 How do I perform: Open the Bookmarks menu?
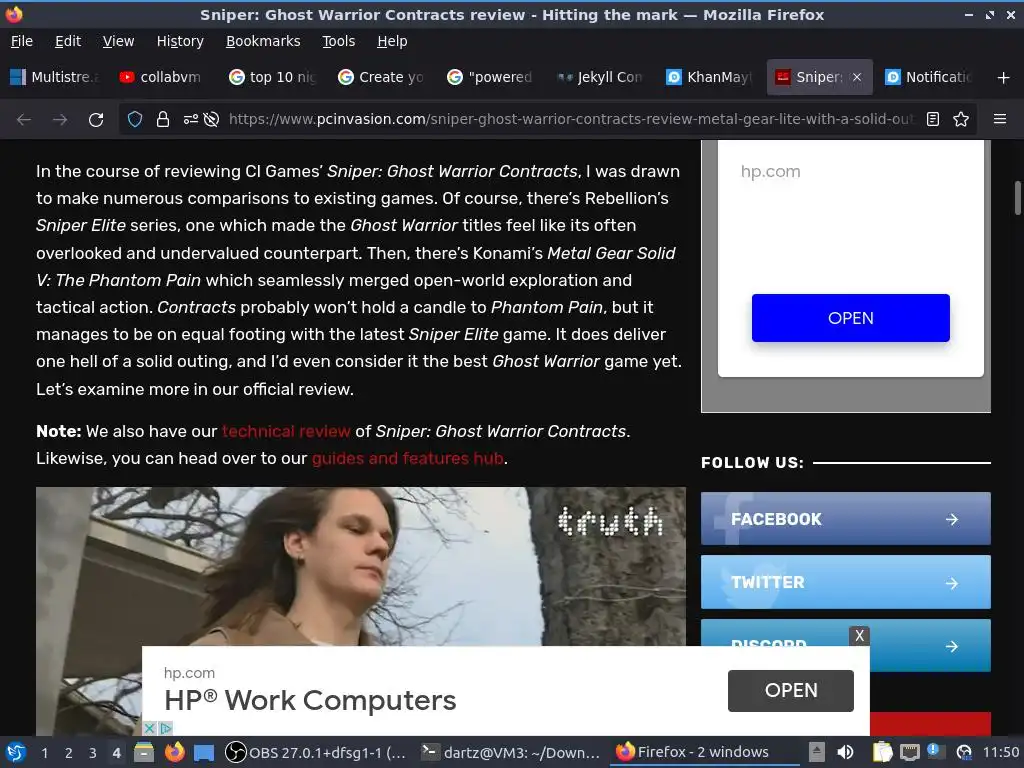point(263,41)
